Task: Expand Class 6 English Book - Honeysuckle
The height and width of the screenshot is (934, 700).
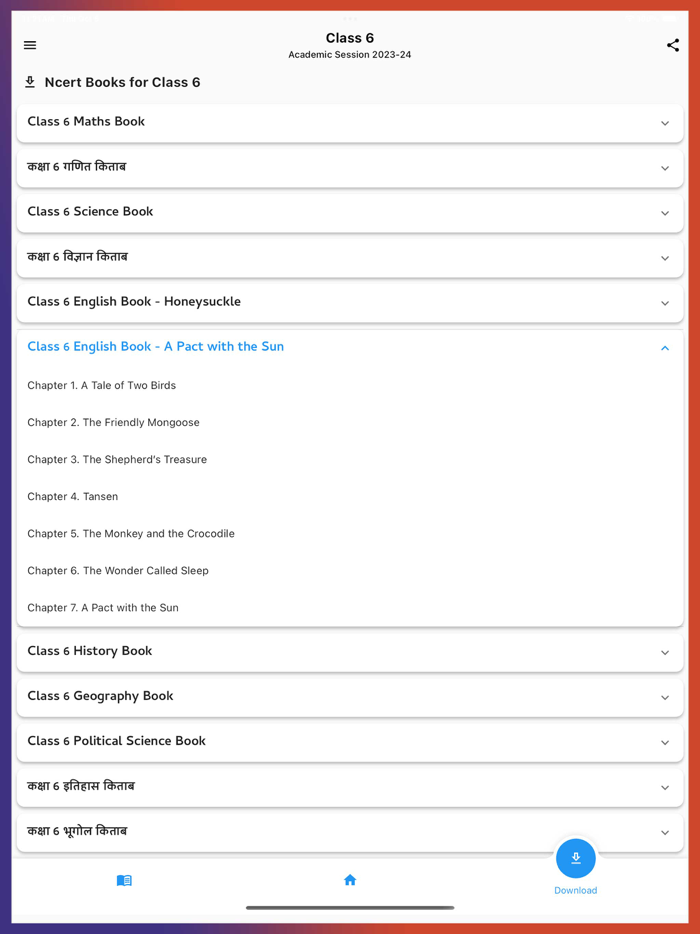Action: click(350, 302)
